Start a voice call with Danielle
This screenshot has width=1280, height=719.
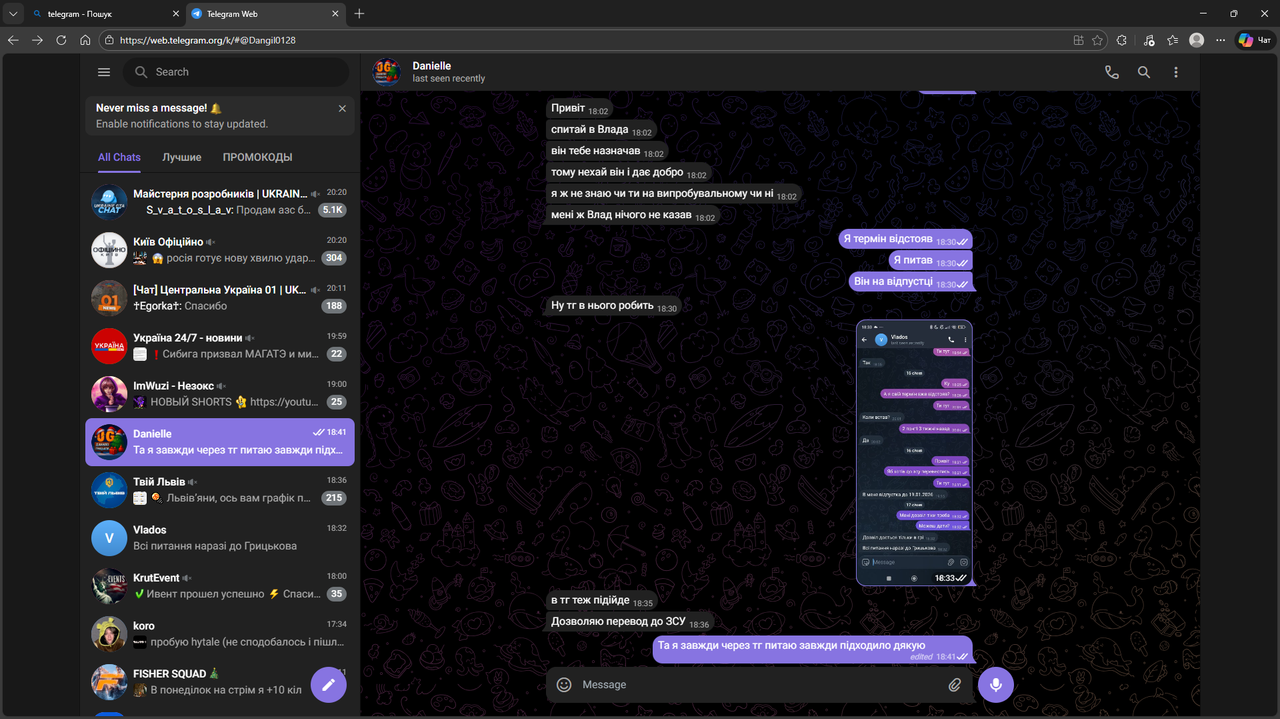coord(1112,72)
